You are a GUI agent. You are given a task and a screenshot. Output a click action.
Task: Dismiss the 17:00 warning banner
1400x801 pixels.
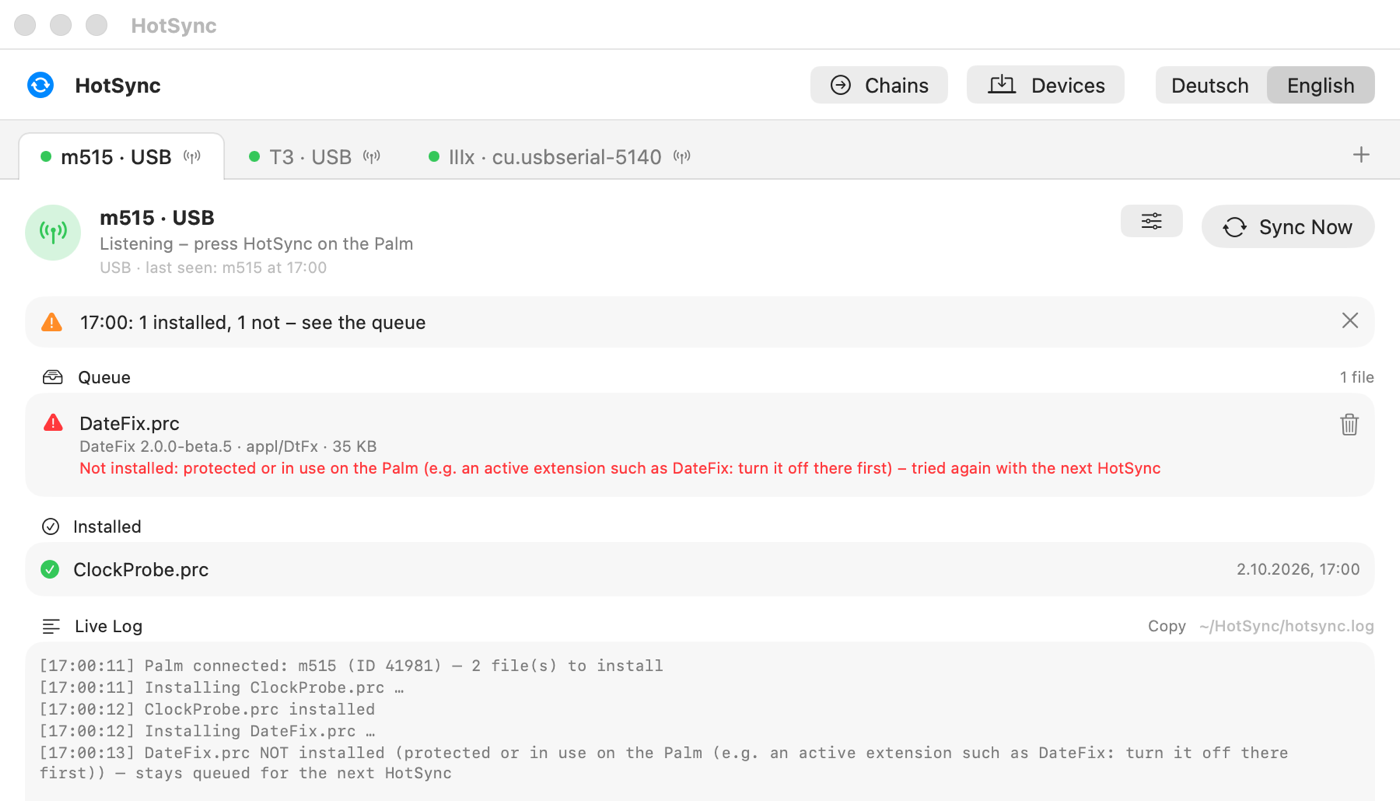pyautogui.click(x=1349, y=321)
